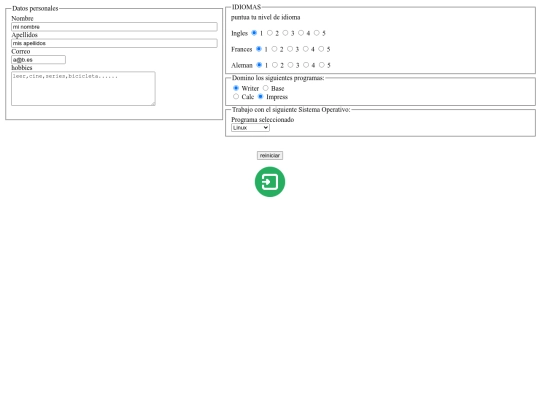Viewport: 540px width, 405px height.
Task: Click the 'hobbies' label
Action: (22, 68)
